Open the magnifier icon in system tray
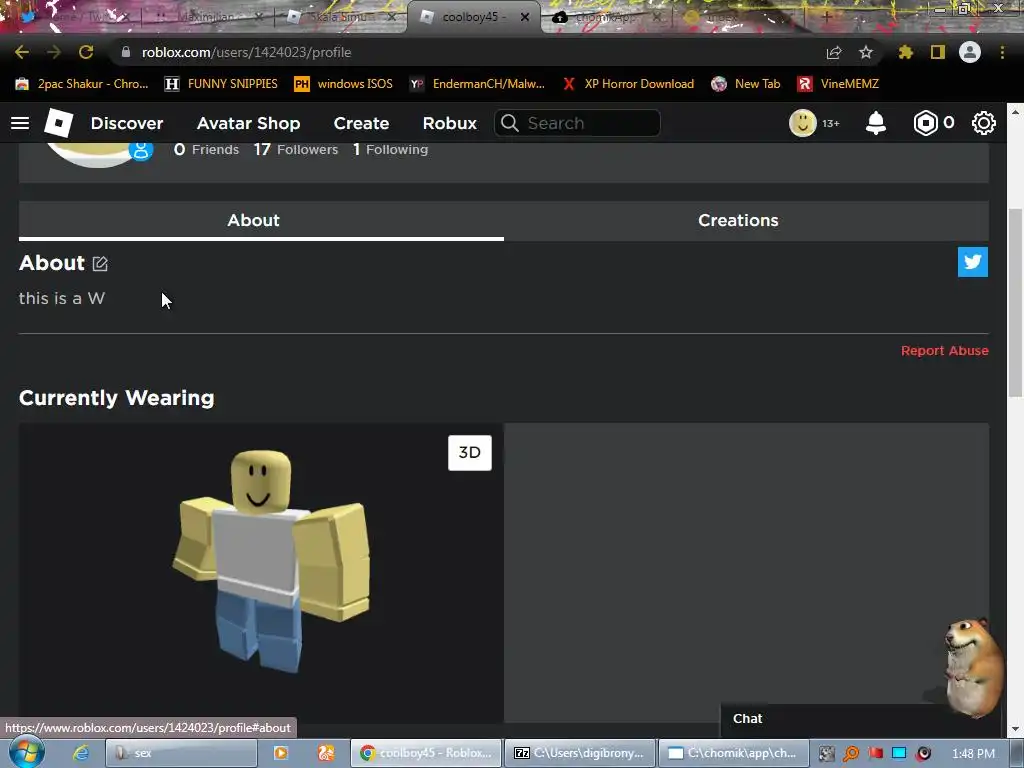The width and height of the screenshot is (1024, 768). [851, 754]
